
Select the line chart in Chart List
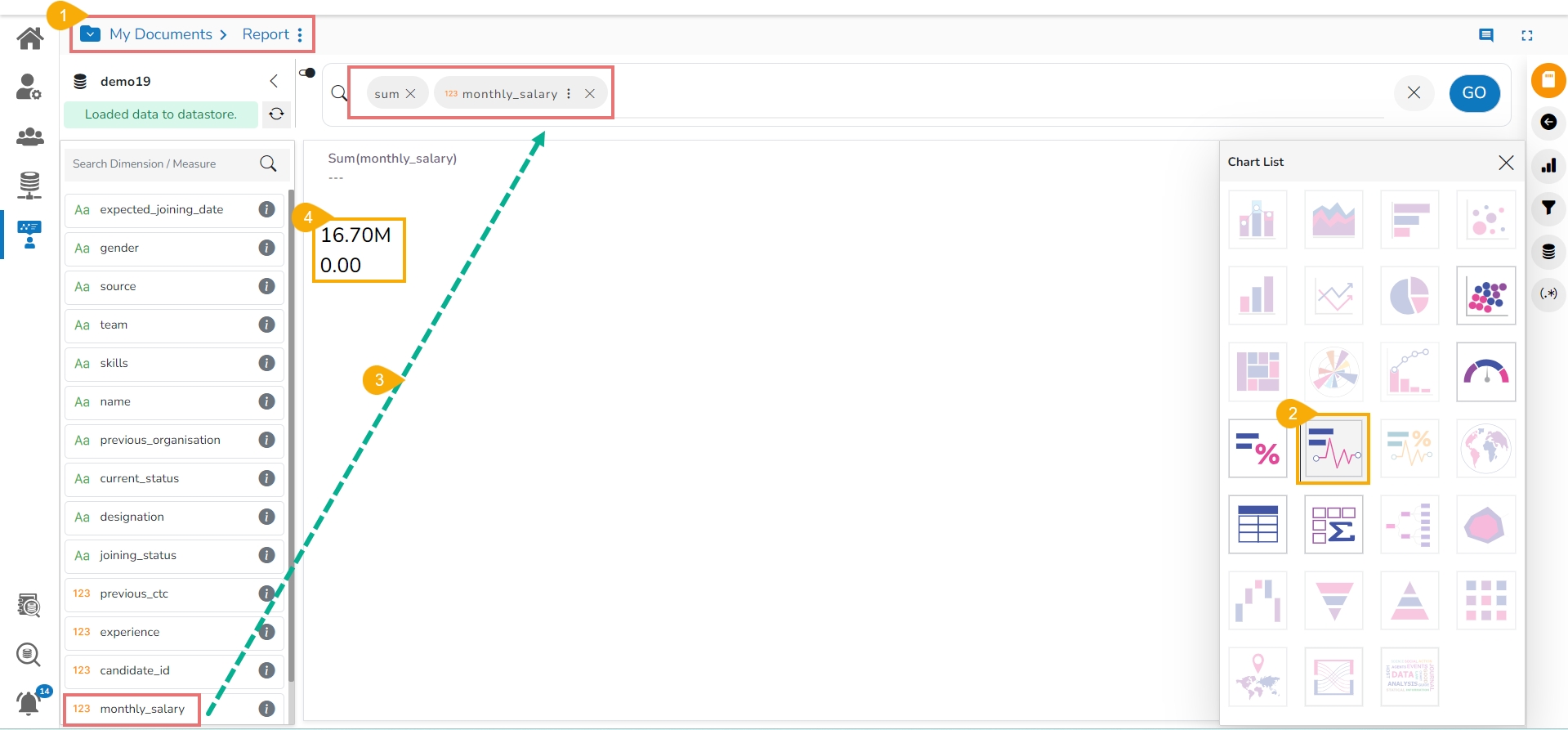[x=1333, y=295]
